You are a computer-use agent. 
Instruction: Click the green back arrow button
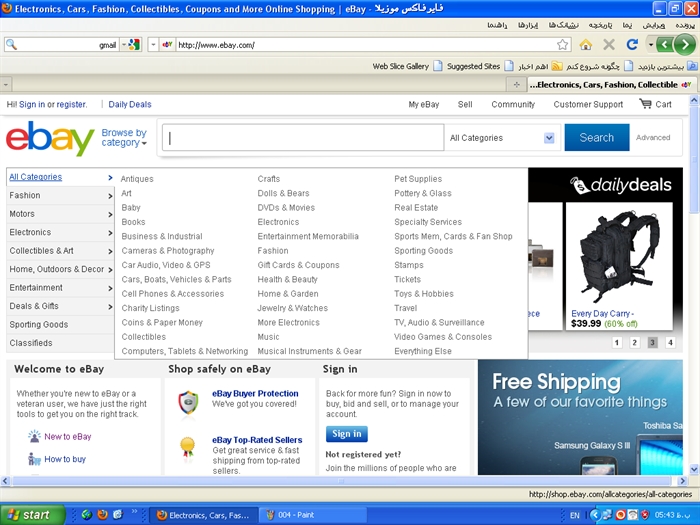point(664,45)
